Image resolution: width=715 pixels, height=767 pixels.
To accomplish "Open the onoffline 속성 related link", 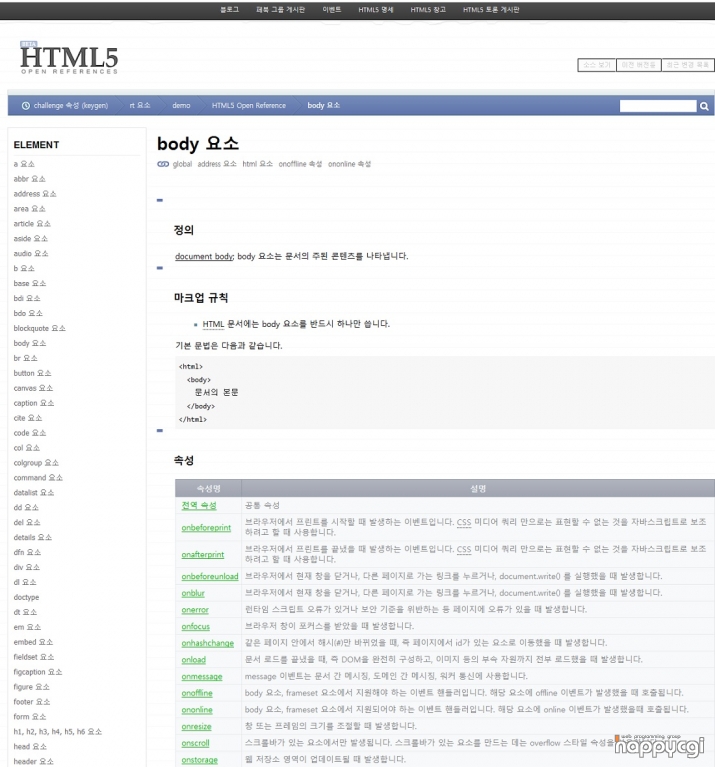I will [x=300, y=164].
